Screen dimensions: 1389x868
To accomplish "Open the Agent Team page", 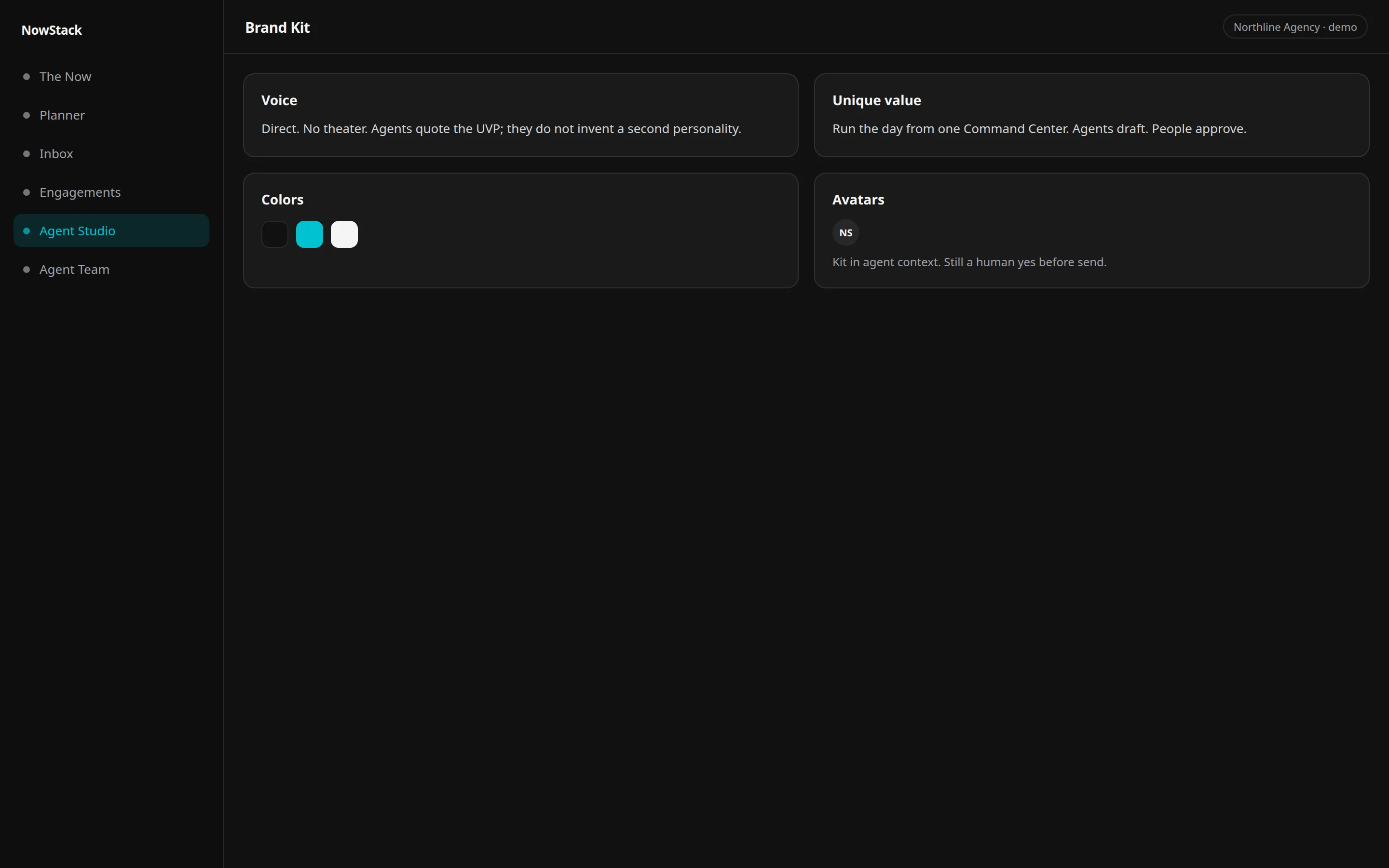I will 111,269.
